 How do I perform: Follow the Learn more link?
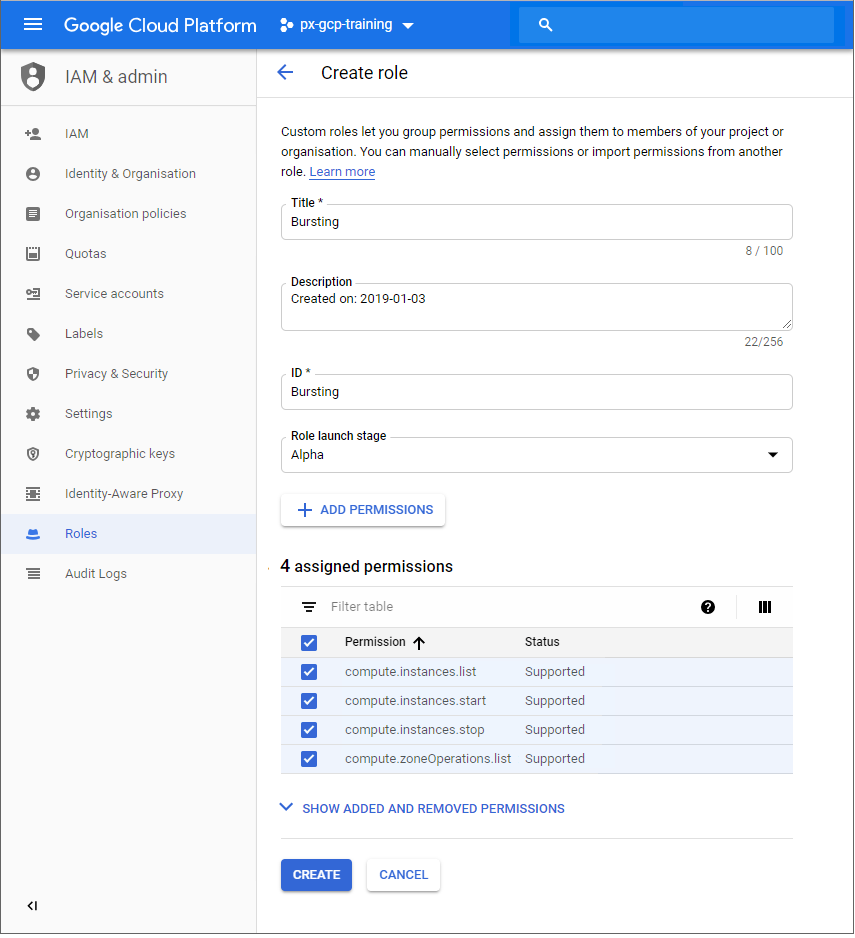coord(342,172)
